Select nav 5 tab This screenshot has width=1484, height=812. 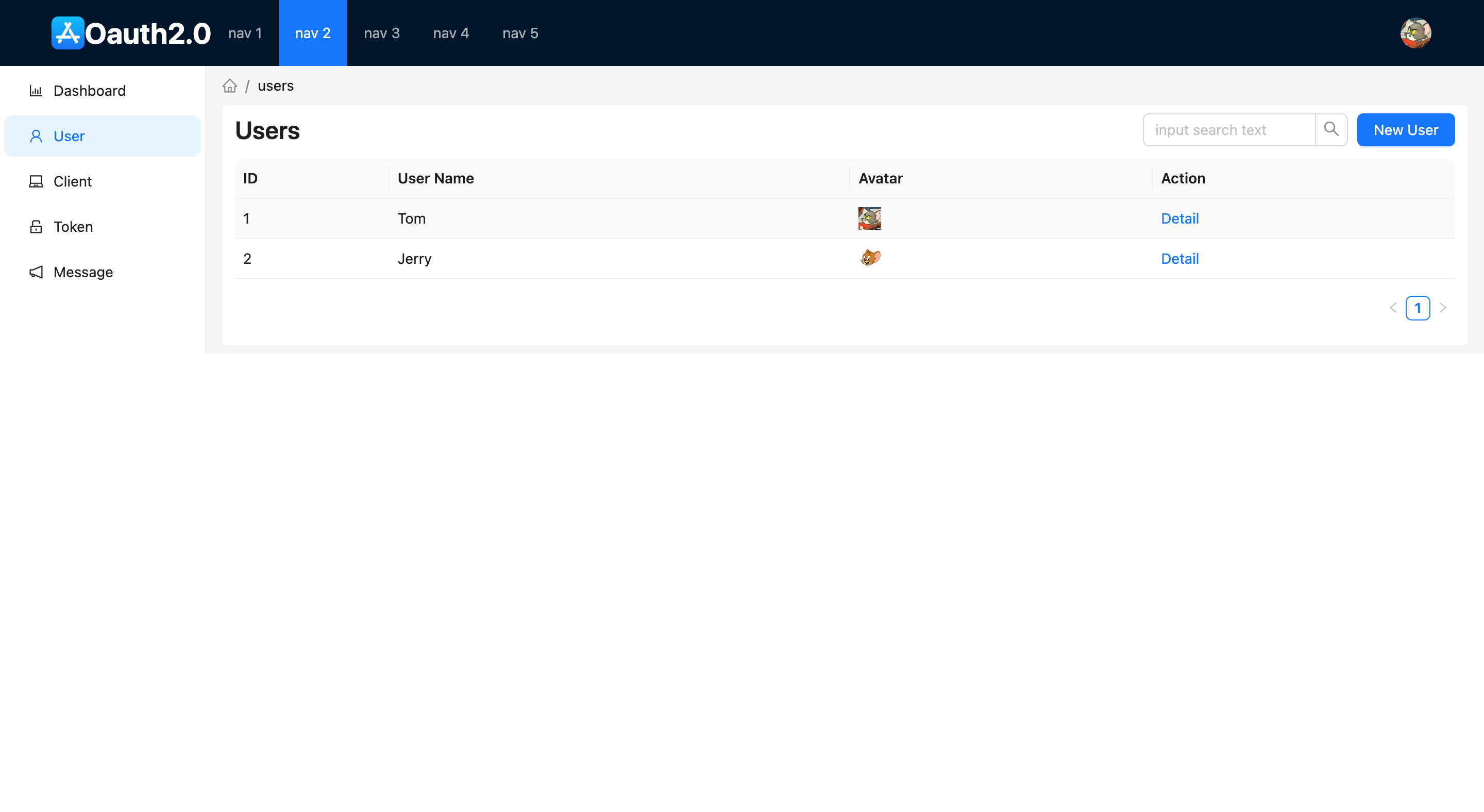click(x=519, y=33)
